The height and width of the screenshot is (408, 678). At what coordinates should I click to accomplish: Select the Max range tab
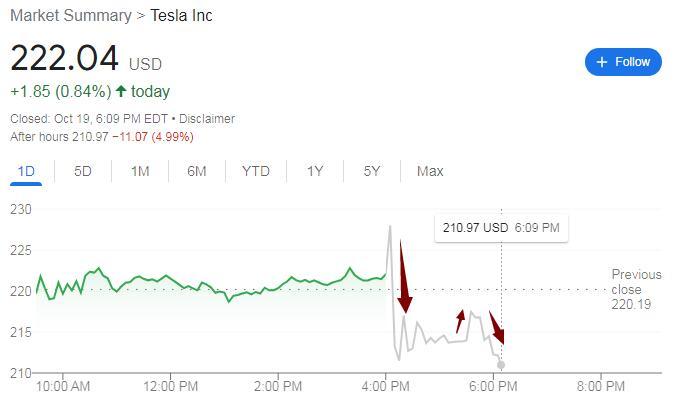(430, 171)
